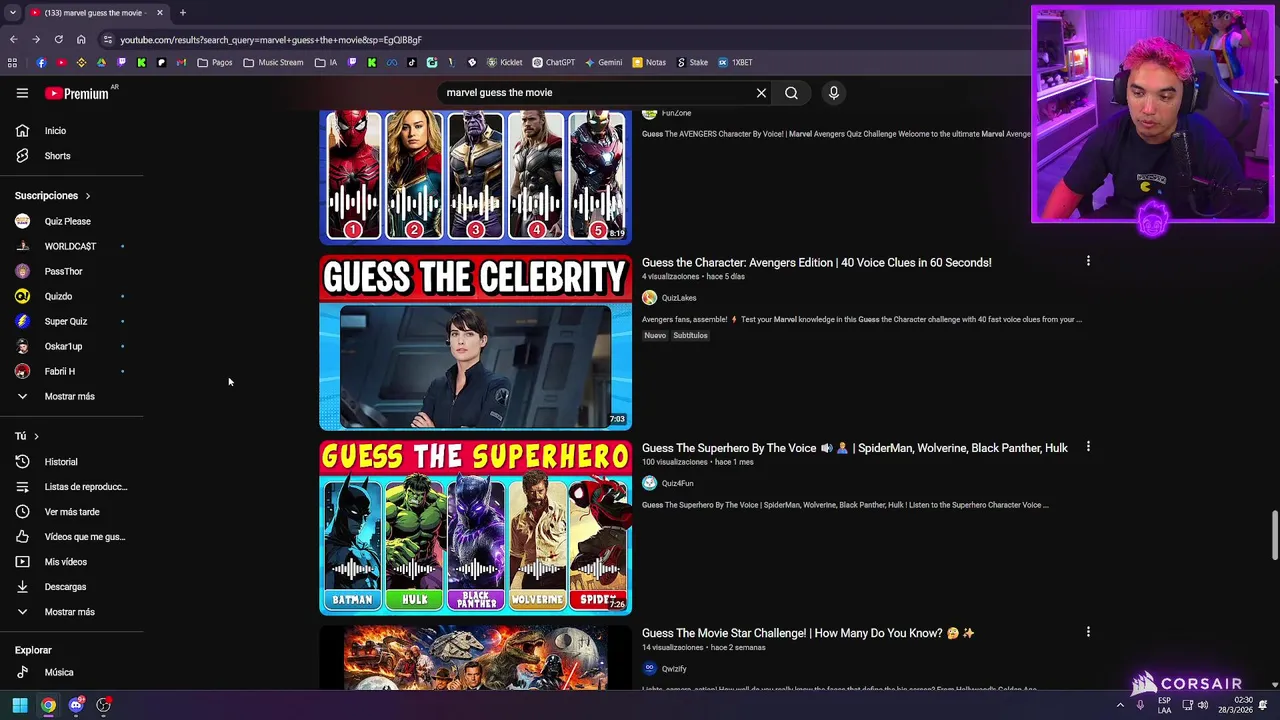Open title Guess The Movie Star Challenge

click(808, 633)
